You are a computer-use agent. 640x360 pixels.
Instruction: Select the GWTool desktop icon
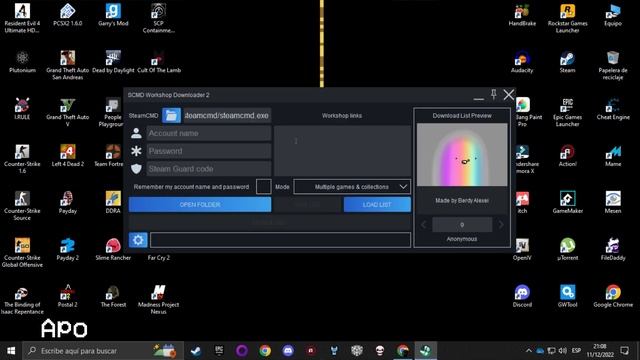[x=567, y=296]
